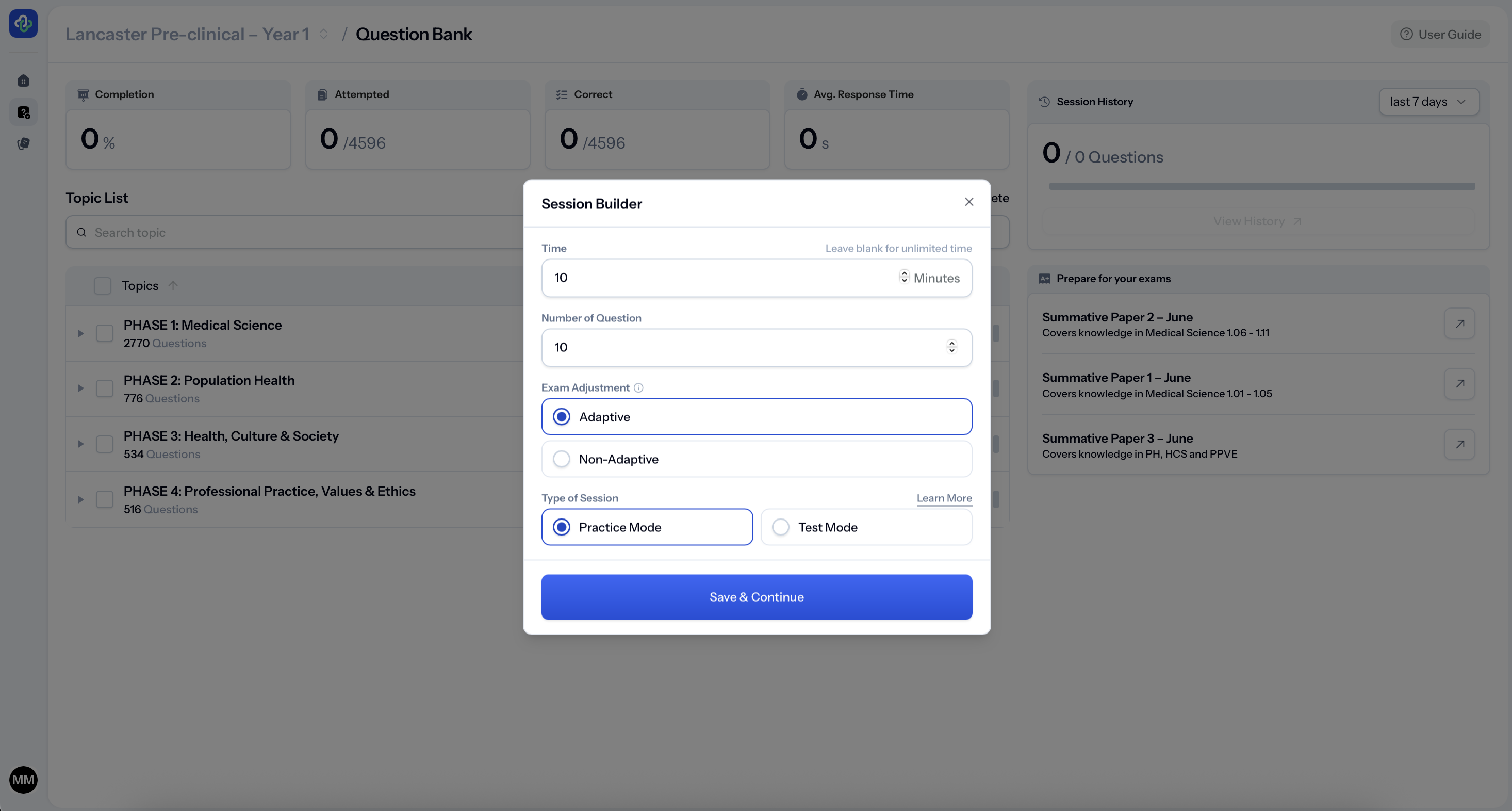
Task: Click the Exam Adjustment info icon
Action: click(638, 387)
